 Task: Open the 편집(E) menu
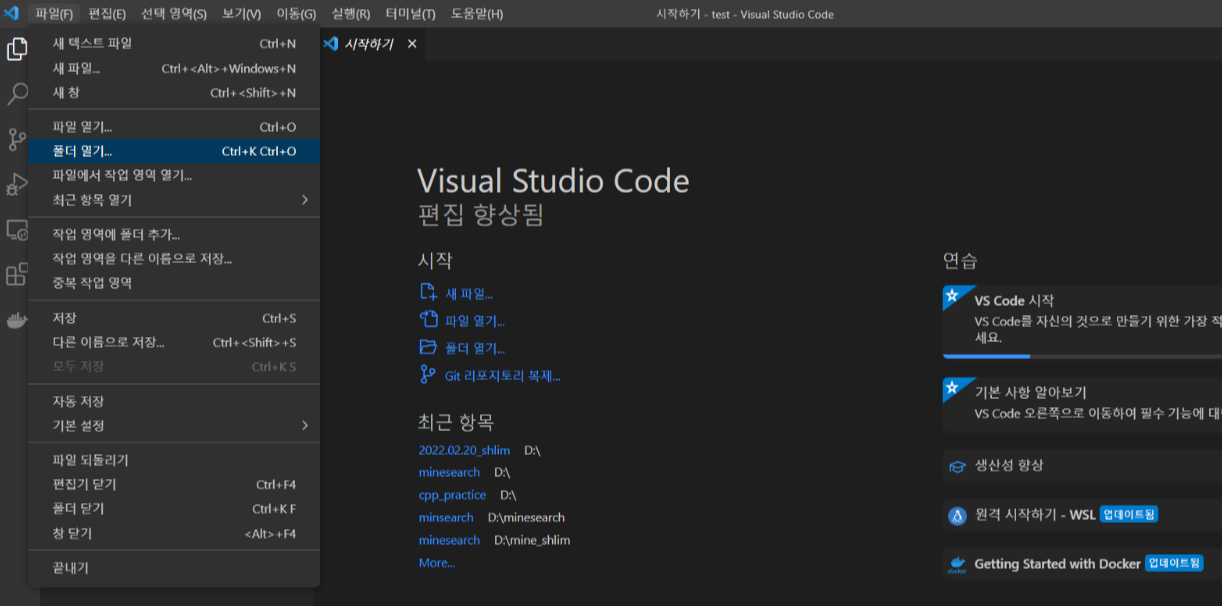click(x=107, y=14)
